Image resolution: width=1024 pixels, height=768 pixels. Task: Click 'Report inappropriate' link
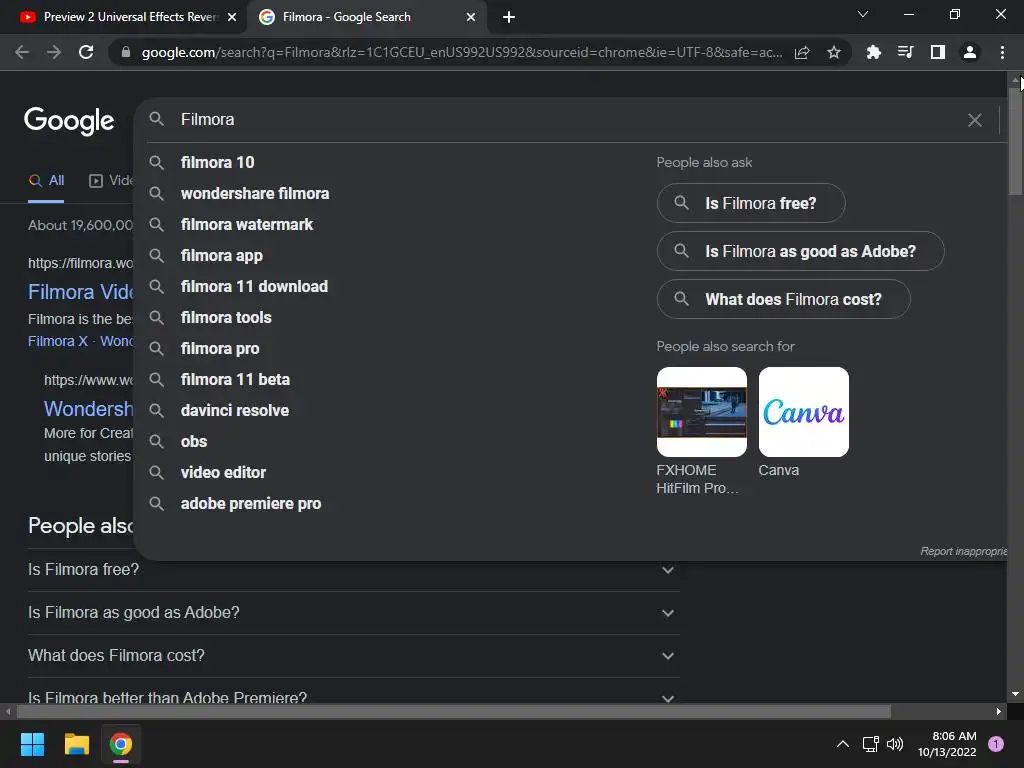pyautogui.click(x=964, y=552)
